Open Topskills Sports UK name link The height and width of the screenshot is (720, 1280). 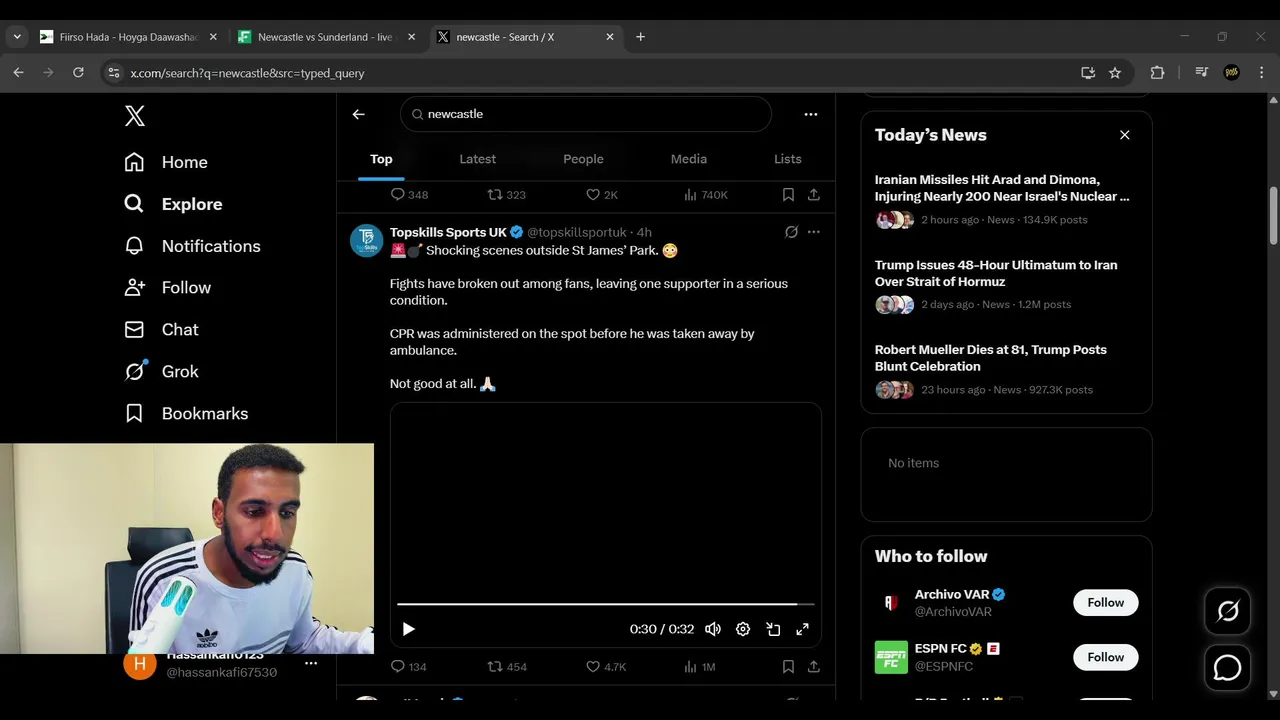click(448, 232)
